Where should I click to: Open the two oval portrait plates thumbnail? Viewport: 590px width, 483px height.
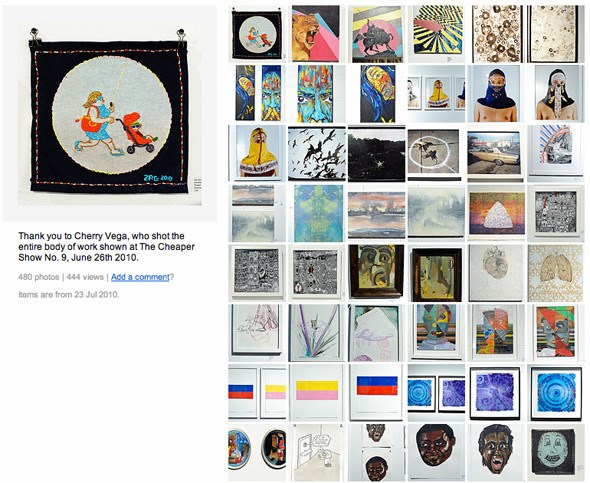coord(257,453)
